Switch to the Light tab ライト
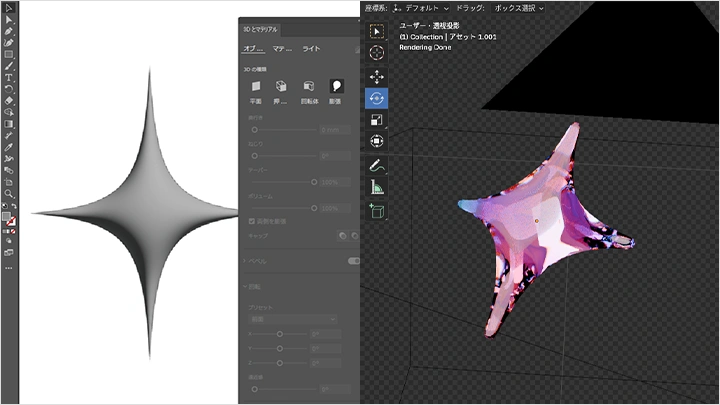 click(311, 49)
